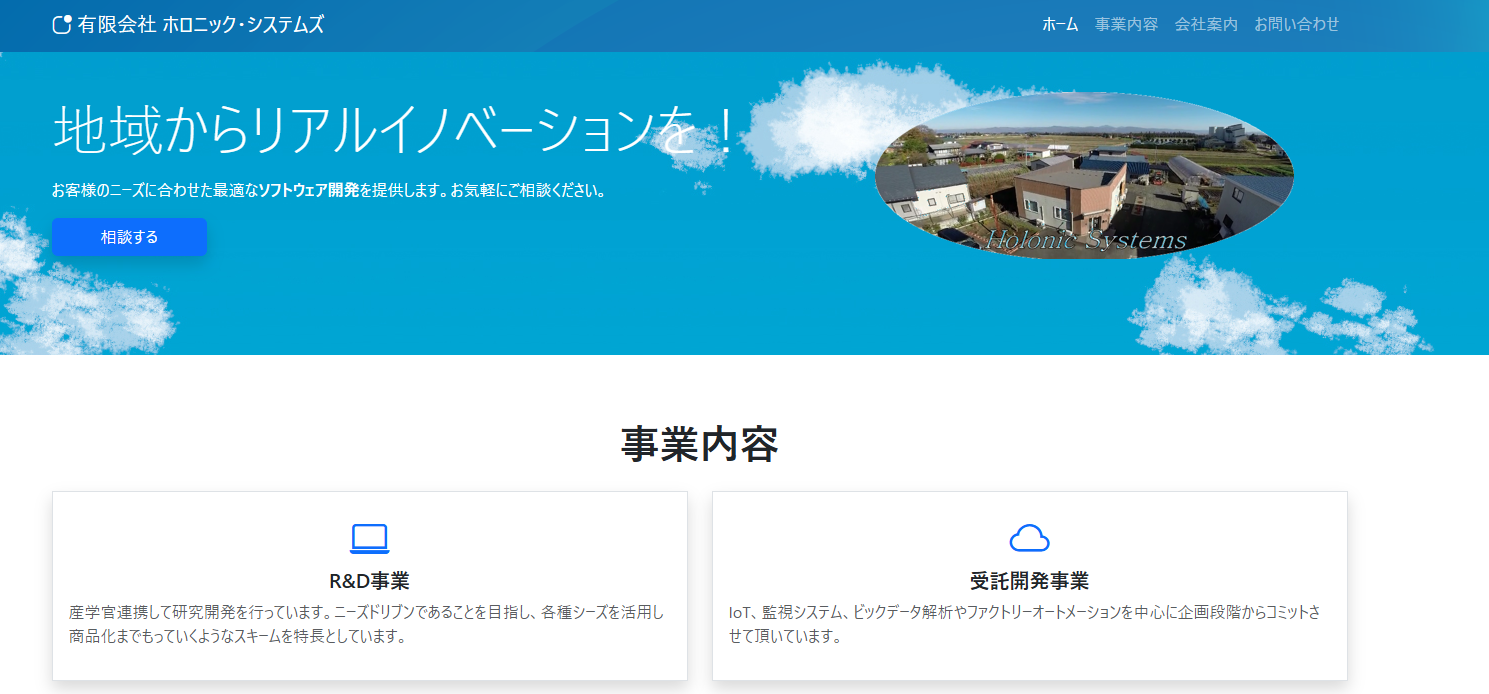Select the R&D事業 card title
Image resolution: width=1489 pixels, height=694 pixels.
pyautogui.click(x=369, y=581)
